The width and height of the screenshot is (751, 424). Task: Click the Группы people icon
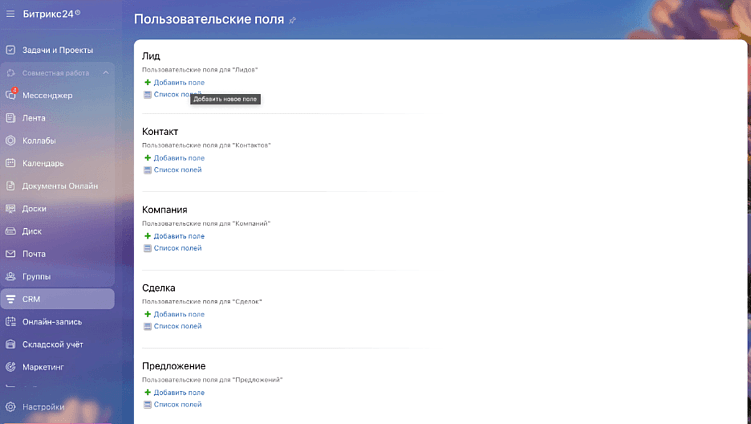[11, 276]
